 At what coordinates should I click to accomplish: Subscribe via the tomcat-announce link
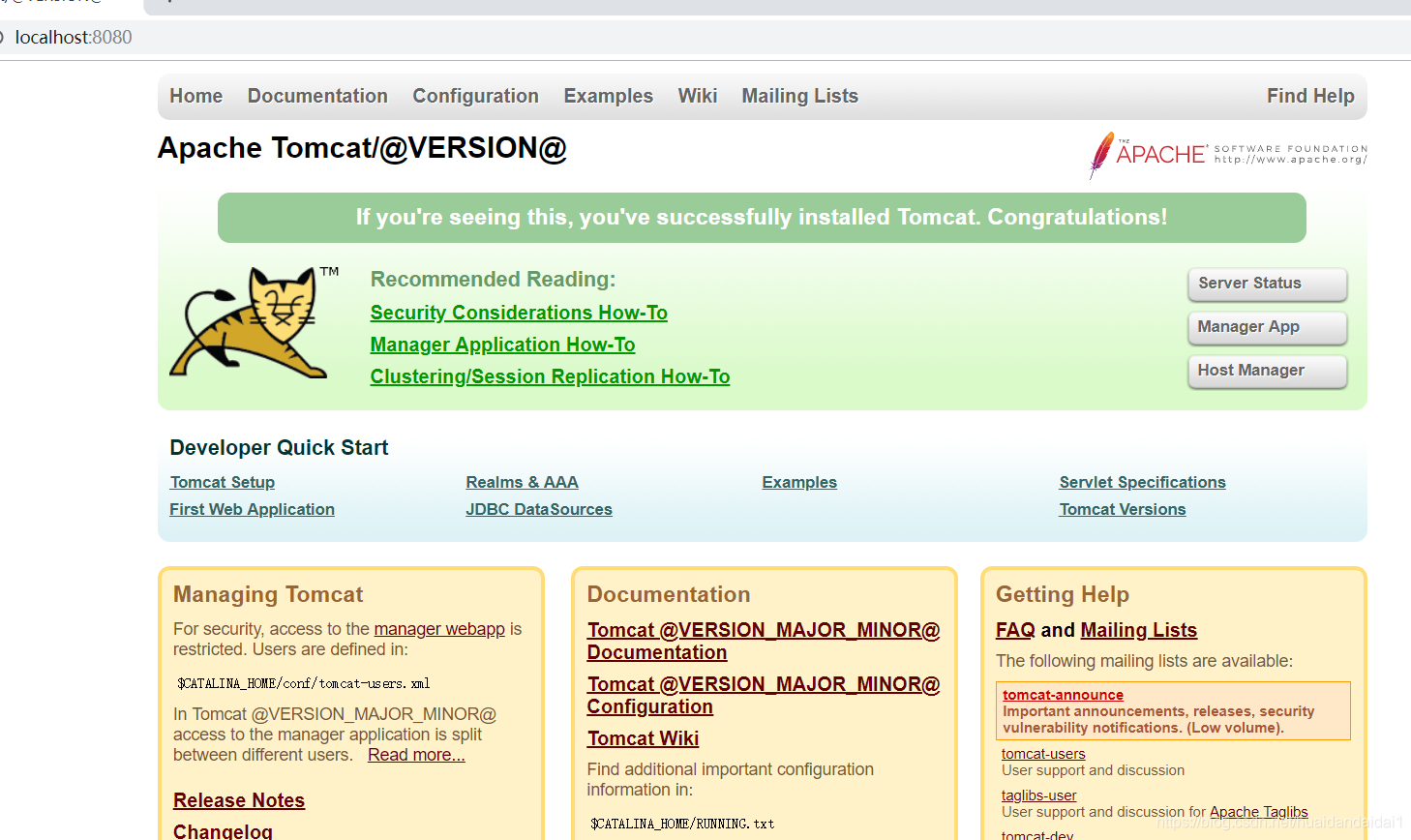point(1063,695)
